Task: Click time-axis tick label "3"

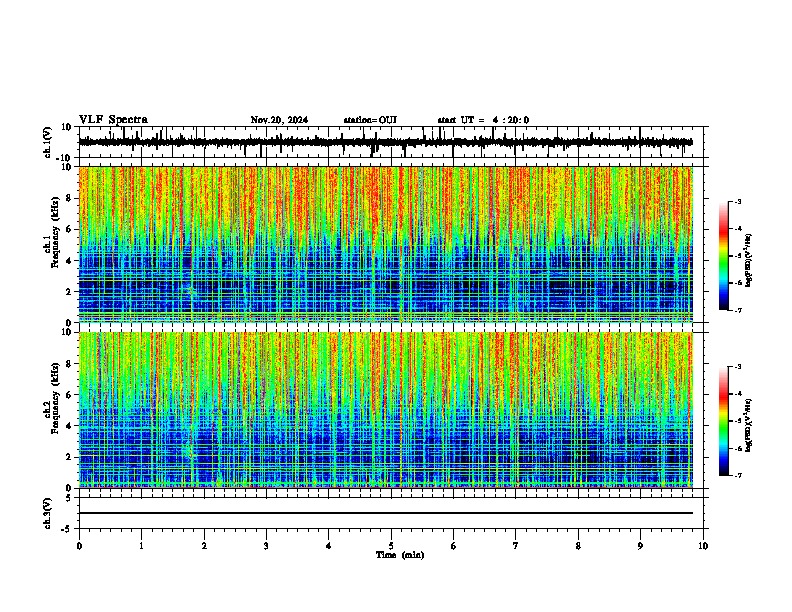Action: [x=266, y=546]
